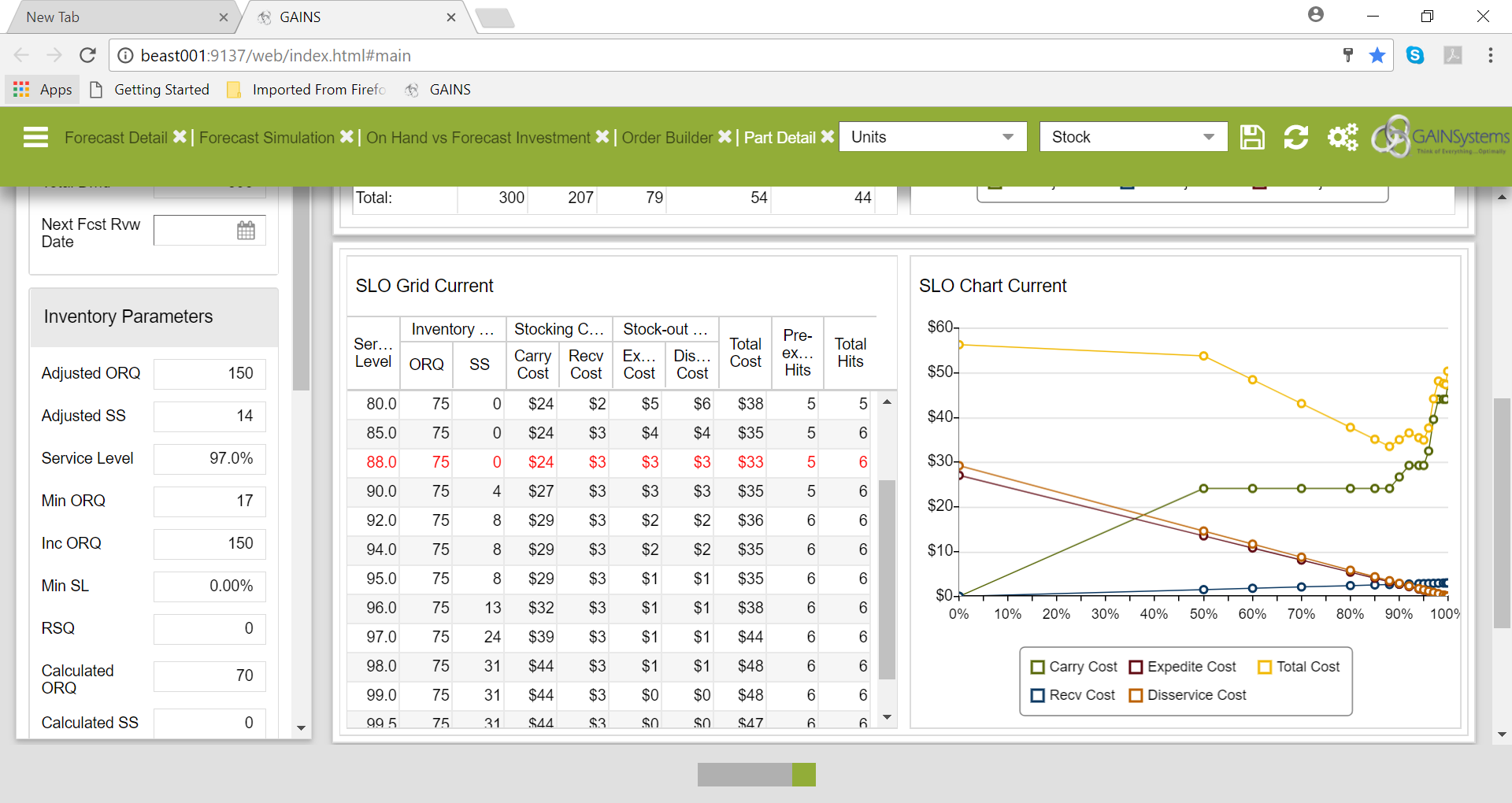Click the Getting Started bookmark

click(161, 89)
